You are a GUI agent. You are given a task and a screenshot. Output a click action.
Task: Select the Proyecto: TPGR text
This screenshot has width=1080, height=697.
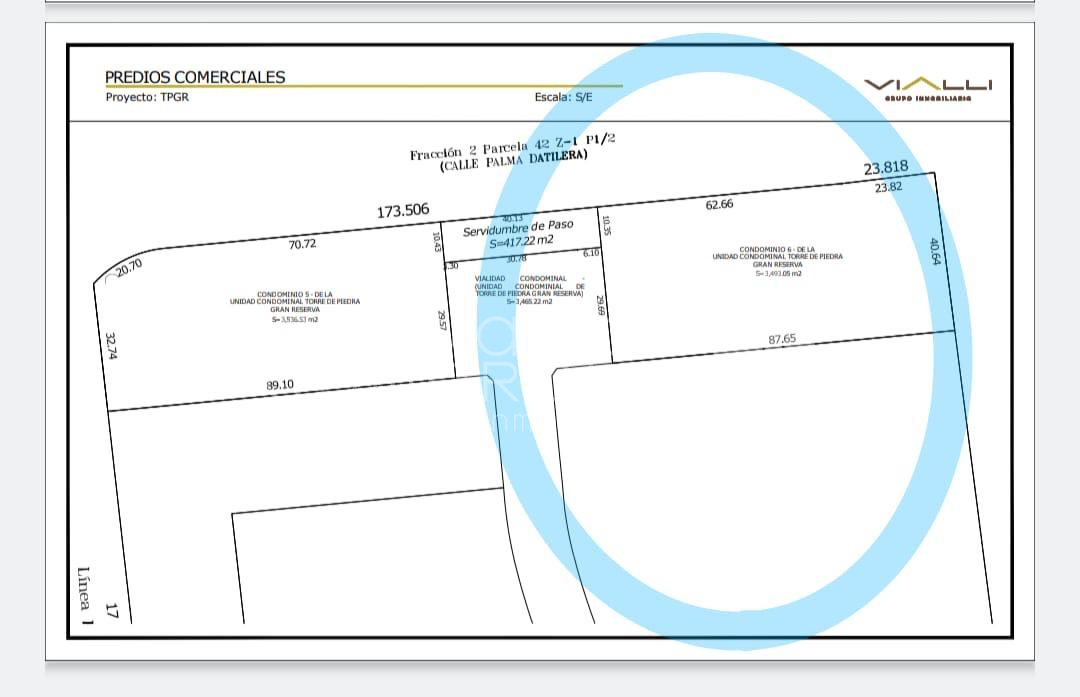click(145, 97)
